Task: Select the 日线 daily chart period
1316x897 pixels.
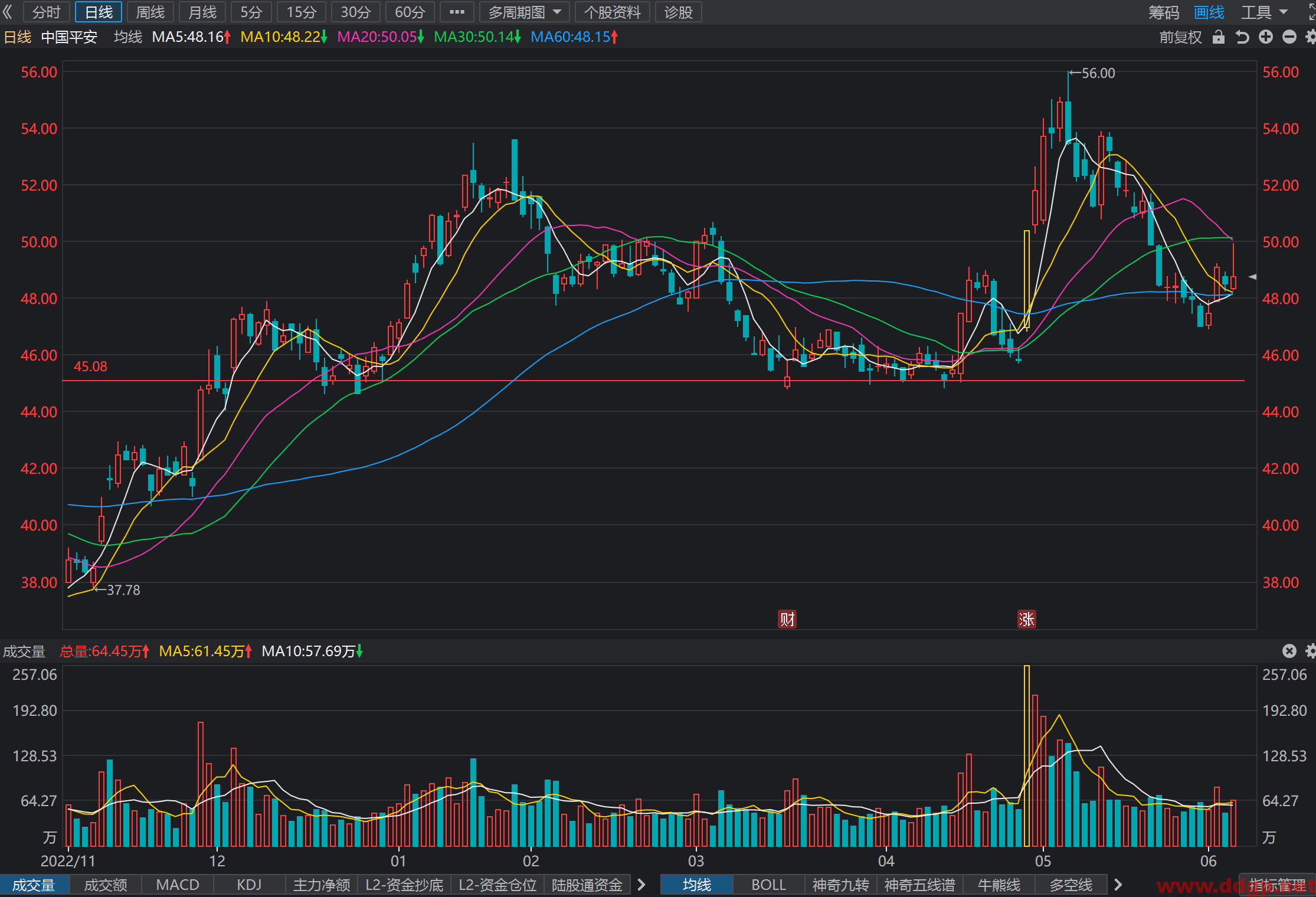Action: [99, 12]
